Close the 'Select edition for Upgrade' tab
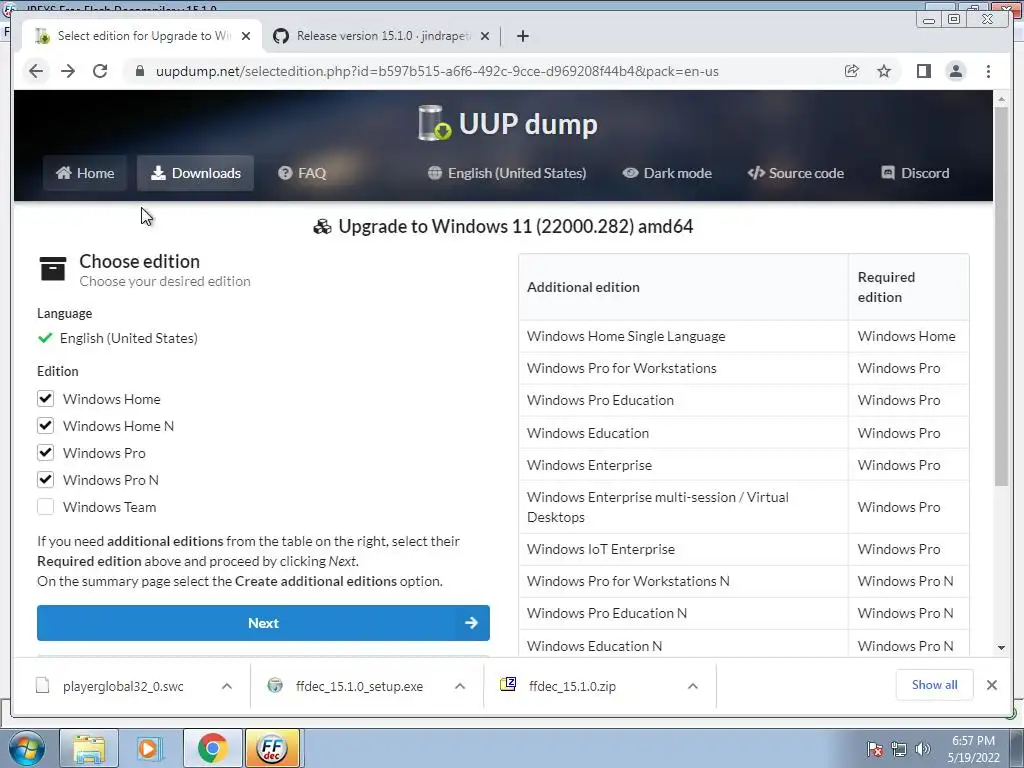This screenshot has width=1024, height=768. click(x=246, y=36)
